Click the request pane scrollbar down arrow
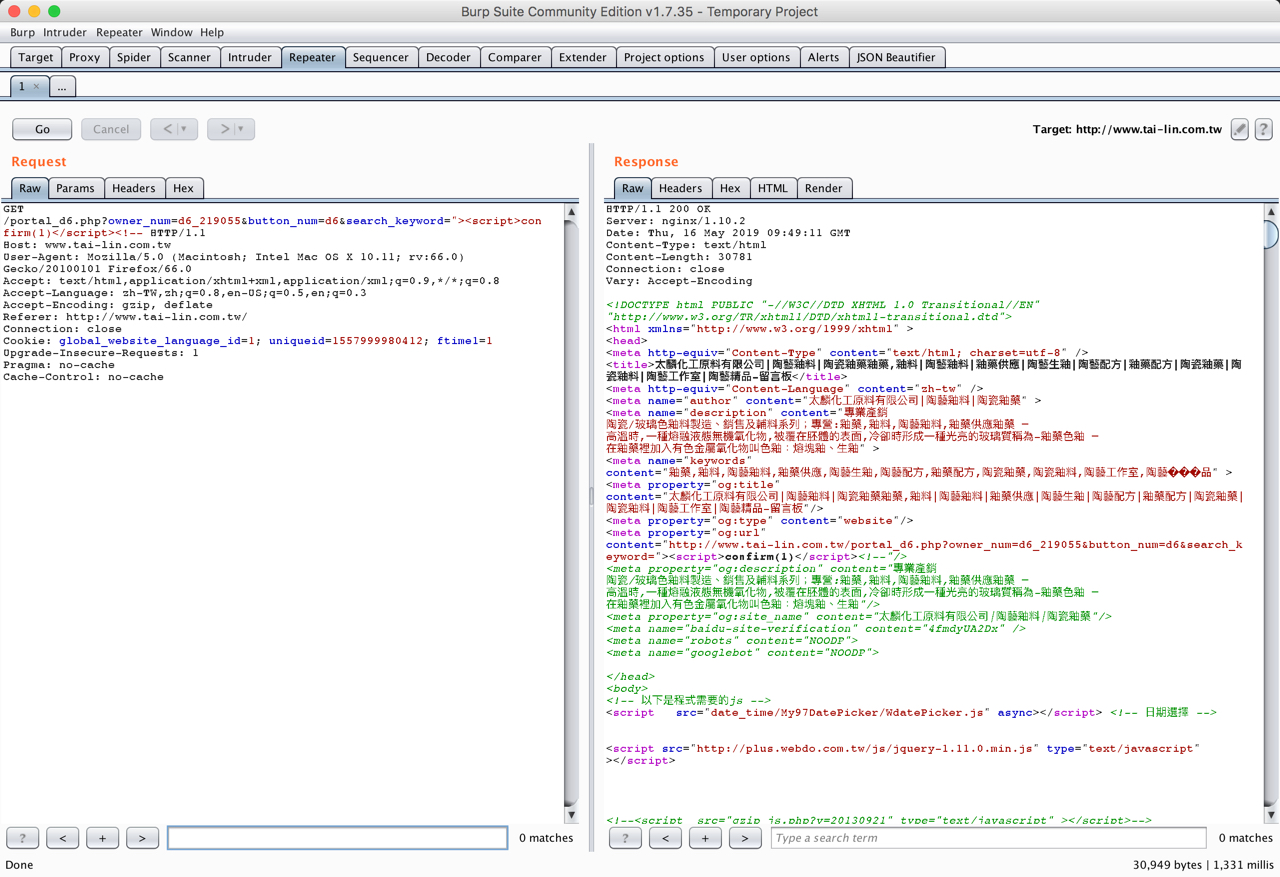 click(572, 814)
